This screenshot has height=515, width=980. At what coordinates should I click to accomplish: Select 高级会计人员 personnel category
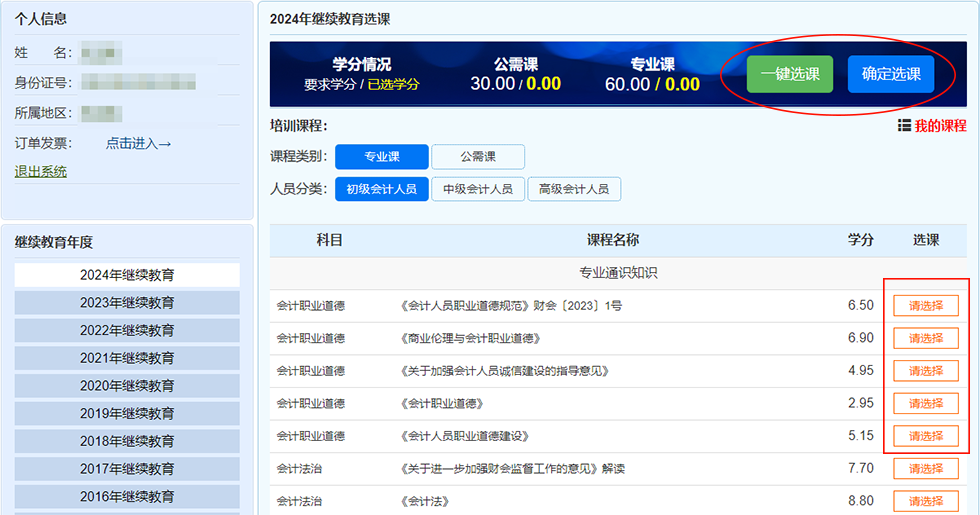574,189
